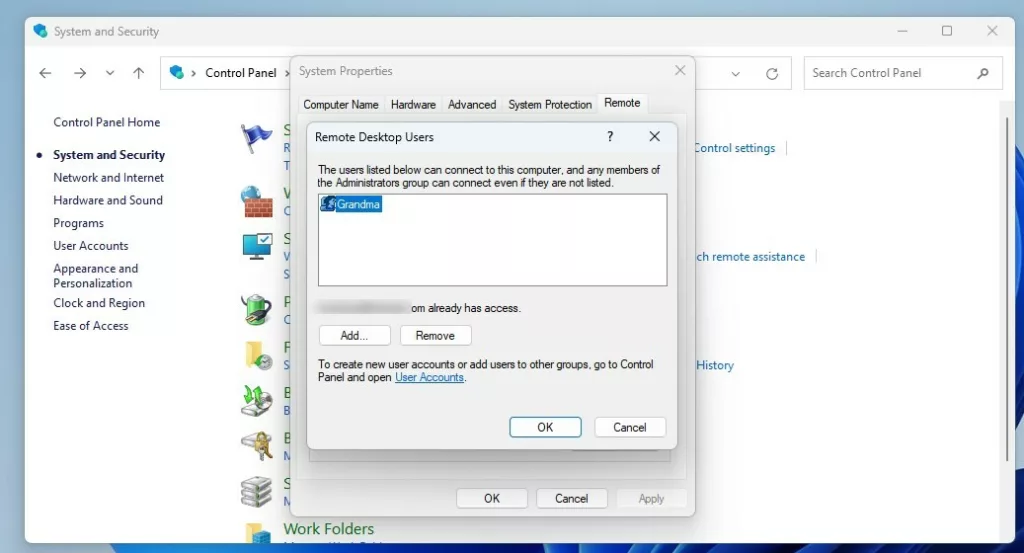This screenshot has width=1024, height=553.
Task: Confirm Remote Desktop Users with OK
Action: [545, 427]
